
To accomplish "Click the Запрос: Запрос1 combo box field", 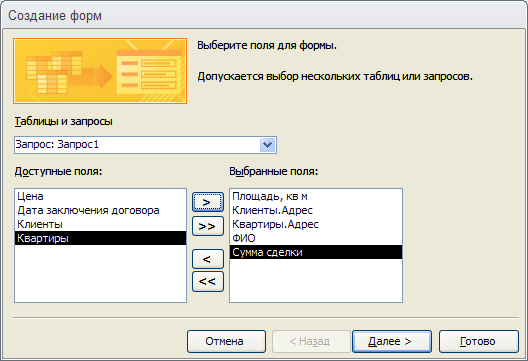I will pos(145,145).
